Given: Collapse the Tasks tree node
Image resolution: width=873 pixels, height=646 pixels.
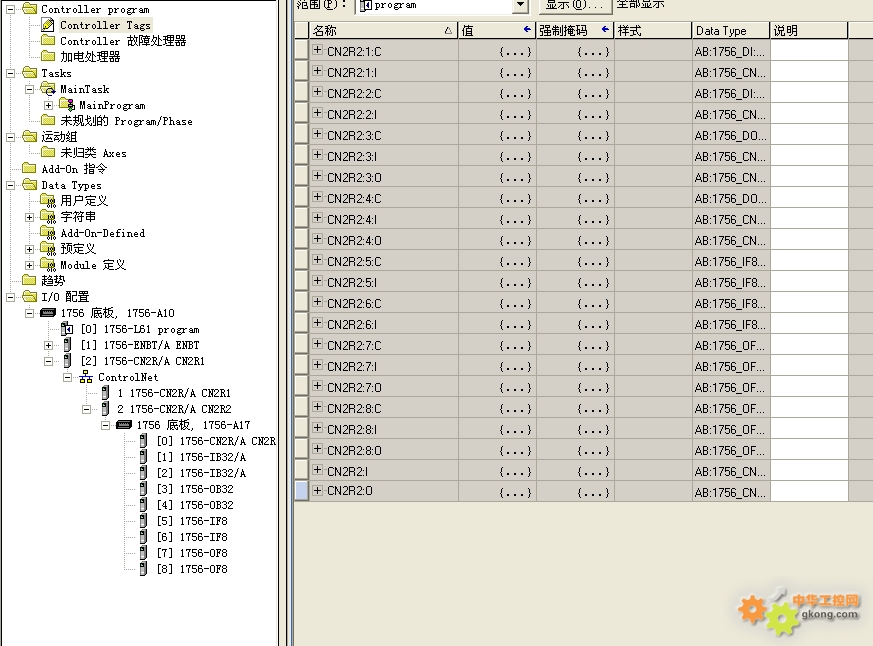Looking at the screenshot, I should [x=11, y=73].
